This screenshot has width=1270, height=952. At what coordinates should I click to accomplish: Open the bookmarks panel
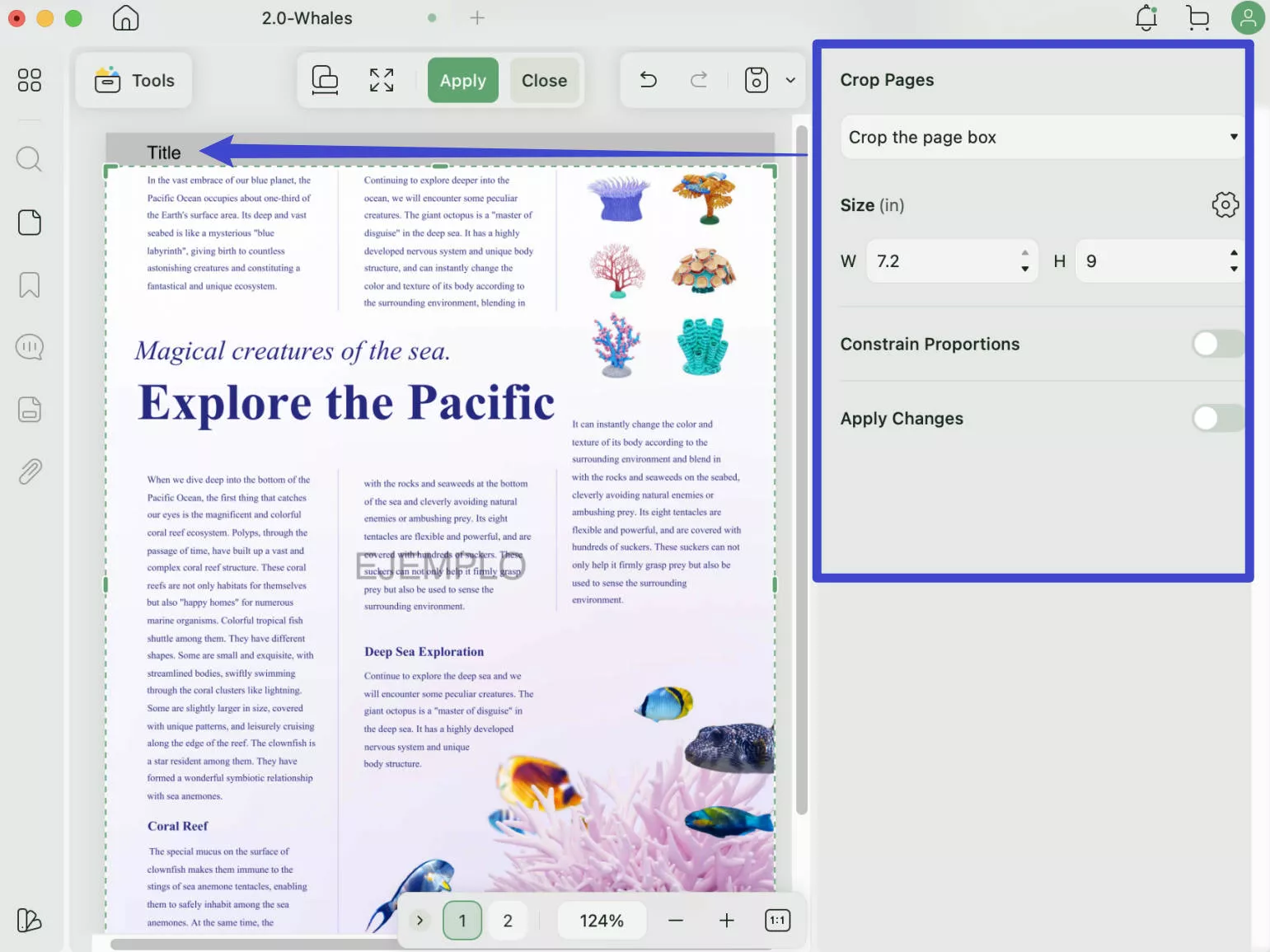tap(29, 284)
